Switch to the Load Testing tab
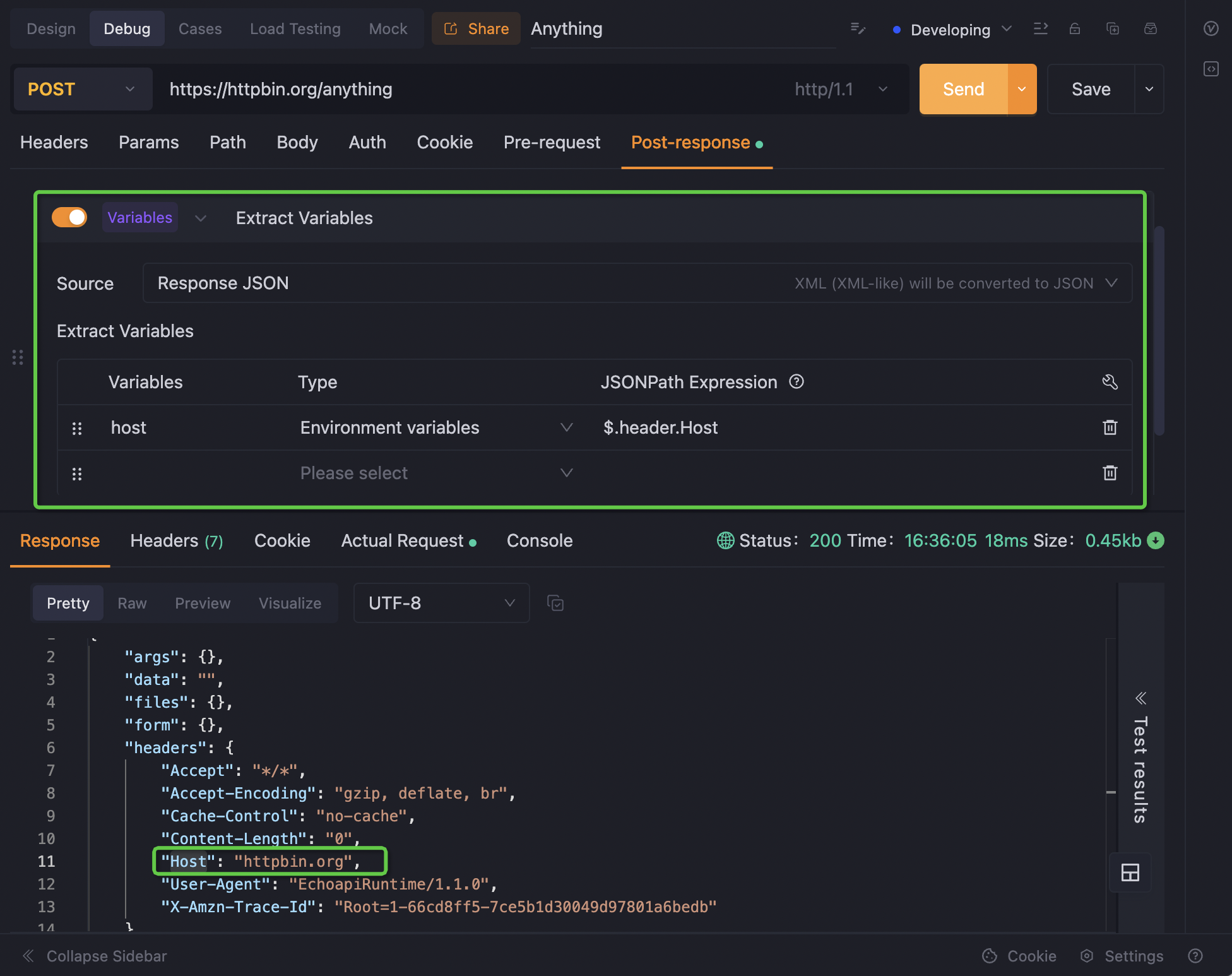The image size is (1232, 976). [295, 28]
